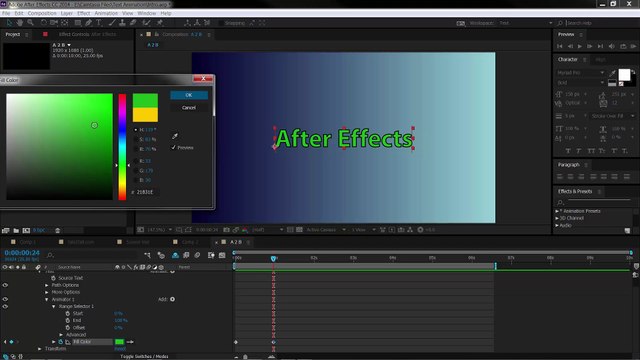Open Composition Mini-Flowchart in timeline
This screenshot has width=640, height=360.
pyautogui.click(x=147, y=255)
